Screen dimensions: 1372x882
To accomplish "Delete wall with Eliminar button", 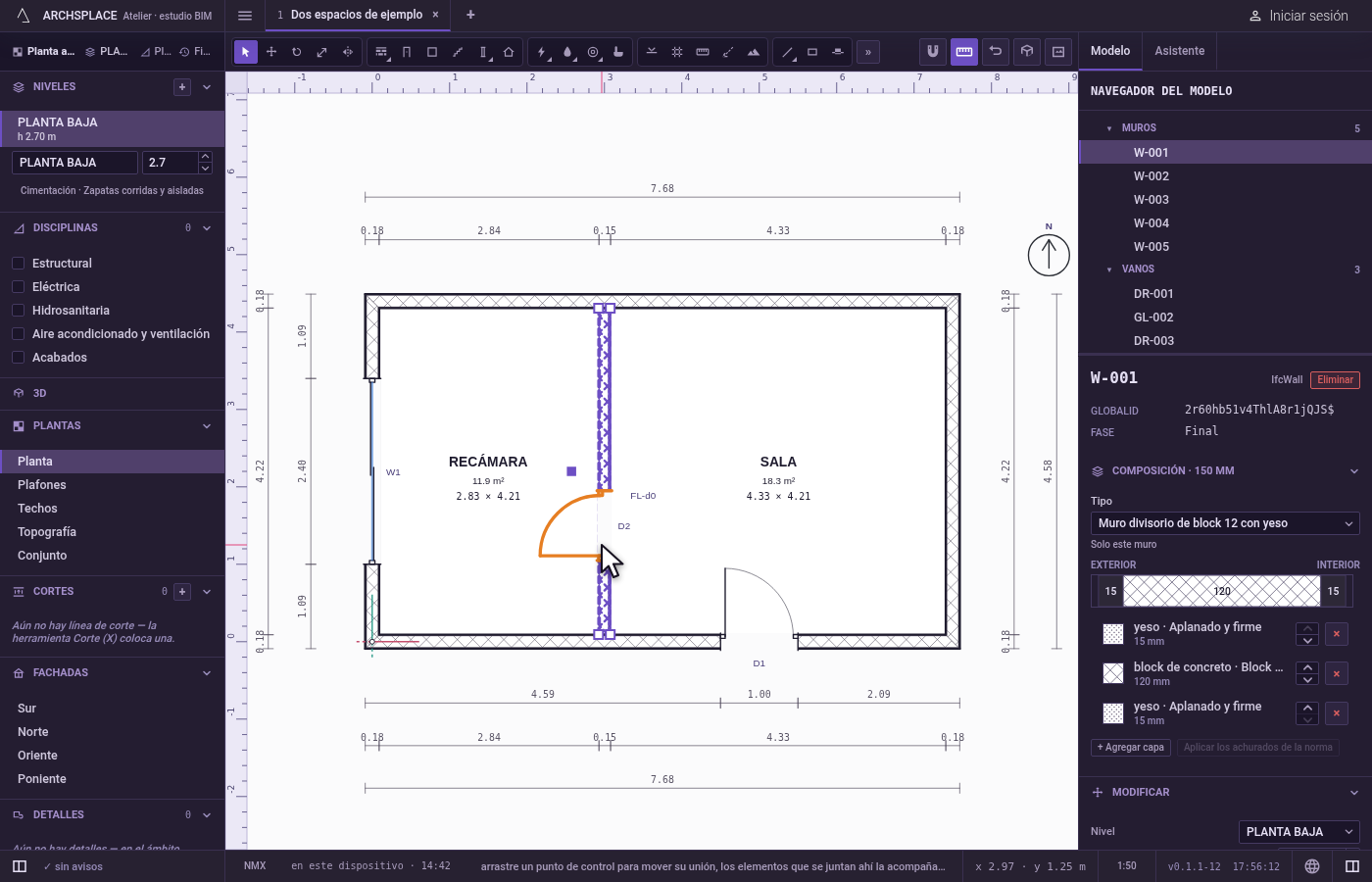I will tap(1335, 380).
